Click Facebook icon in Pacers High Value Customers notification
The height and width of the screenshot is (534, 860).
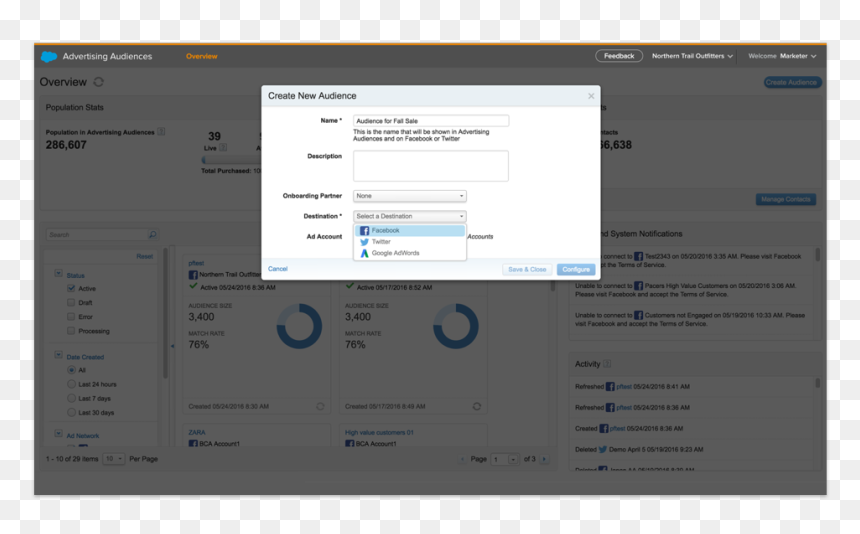tap(638, 286)
